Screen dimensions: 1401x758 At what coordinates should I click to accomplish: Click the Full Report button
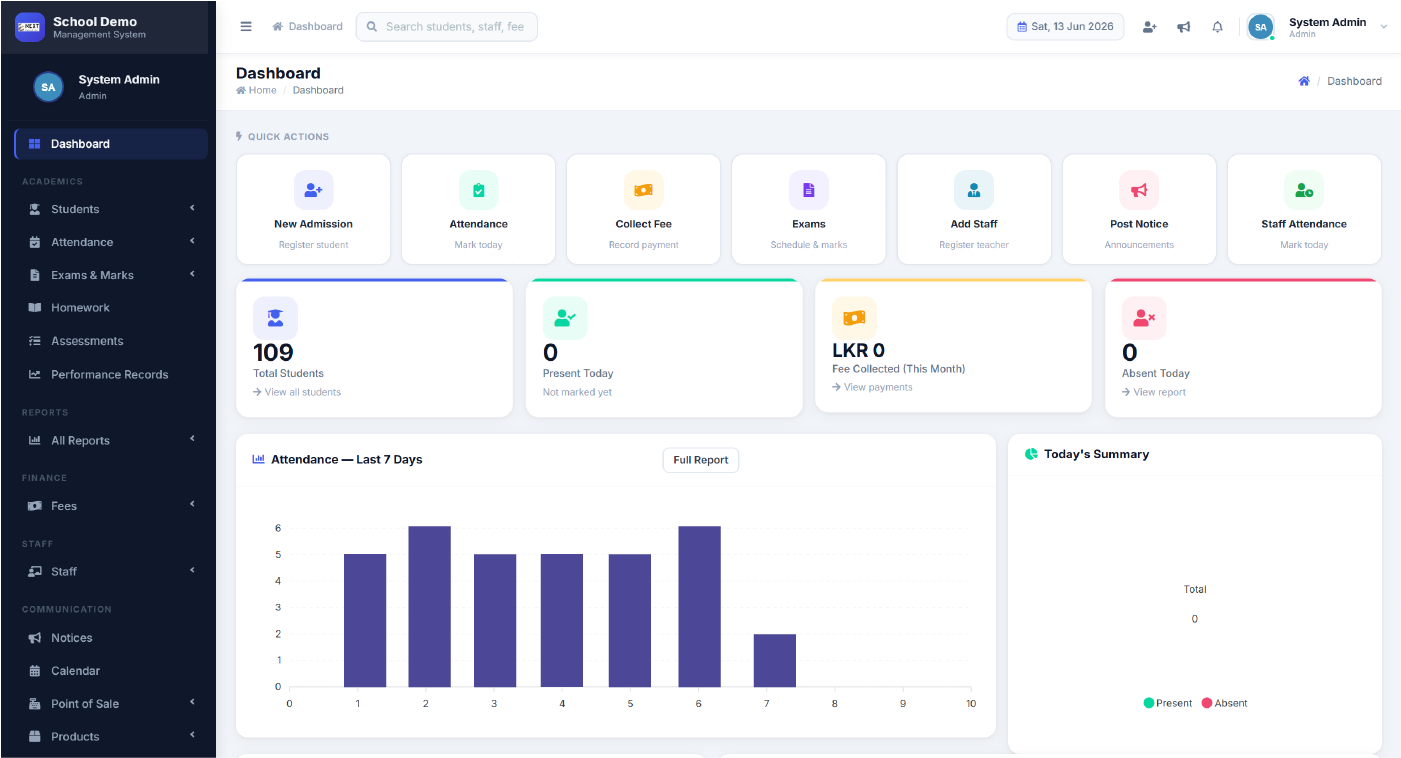701,460
